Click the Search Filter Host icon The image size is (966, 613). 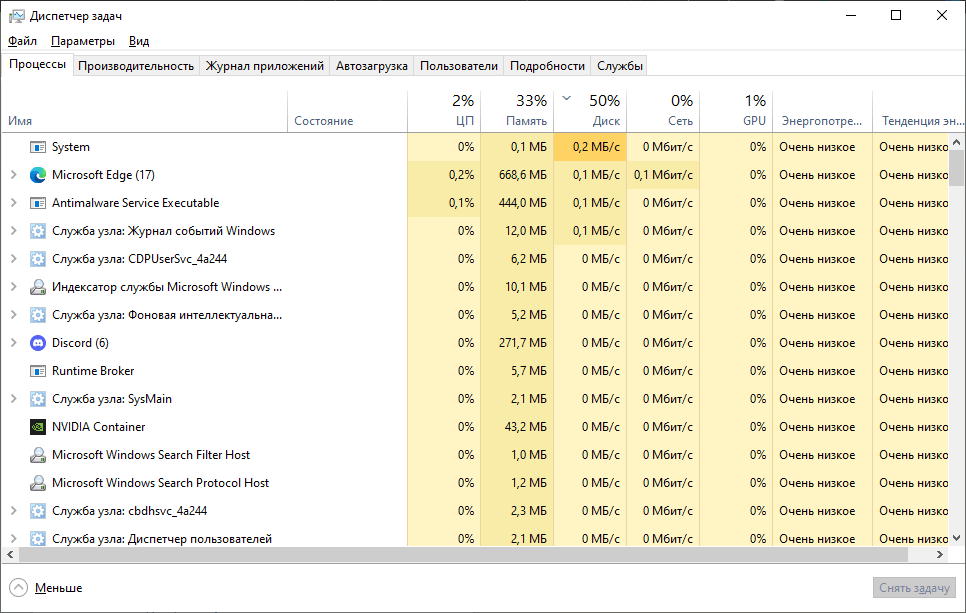[x=38, y=455]
